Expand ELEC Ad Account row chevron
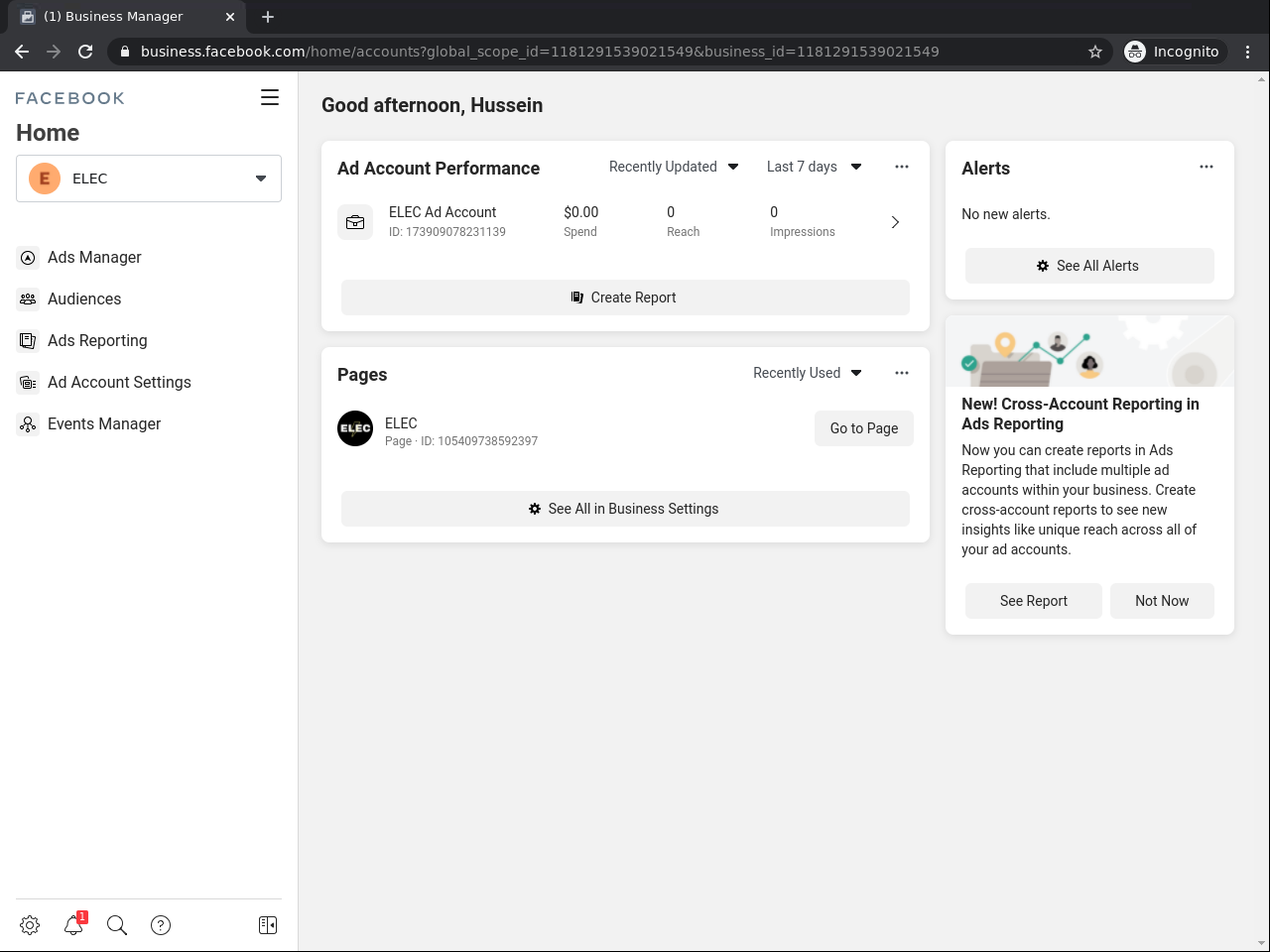Image resolution: width=1270 pixels, height=952 pixels. [x=895, y=222]
